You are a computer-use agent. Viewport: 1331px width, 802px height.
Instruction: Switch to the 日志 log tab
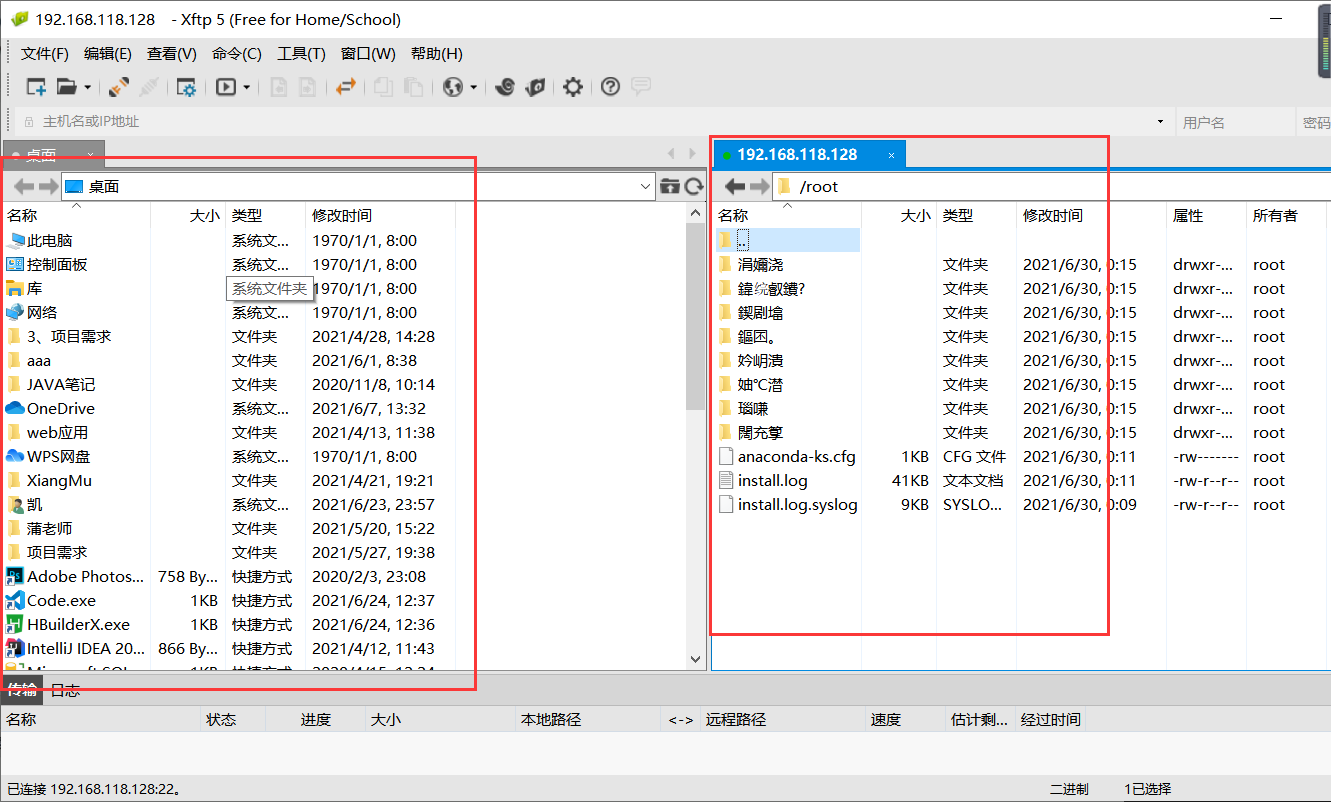pos(66,690)
